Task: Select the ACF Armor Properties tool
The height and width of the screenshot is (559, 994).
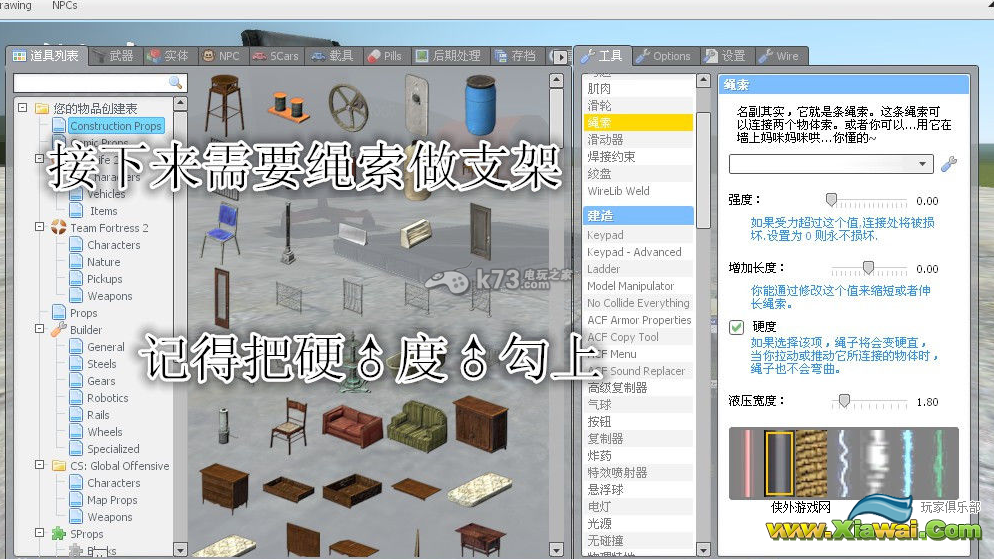Action: click(638, 320)
